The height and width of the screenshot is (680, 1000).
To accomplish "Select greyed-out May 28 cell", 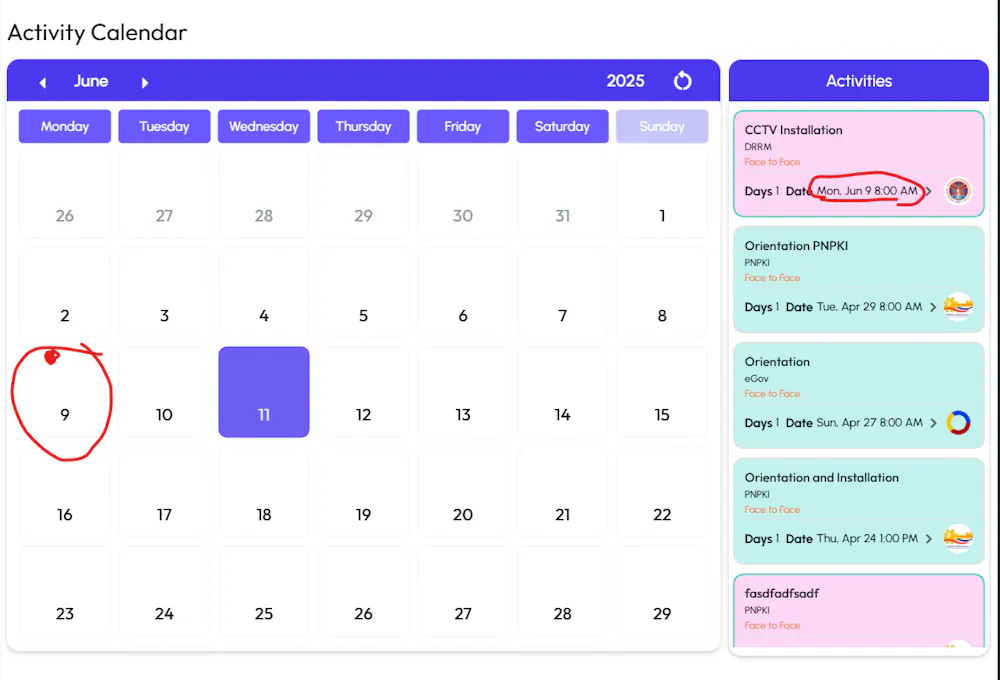I will pos(263,193).
